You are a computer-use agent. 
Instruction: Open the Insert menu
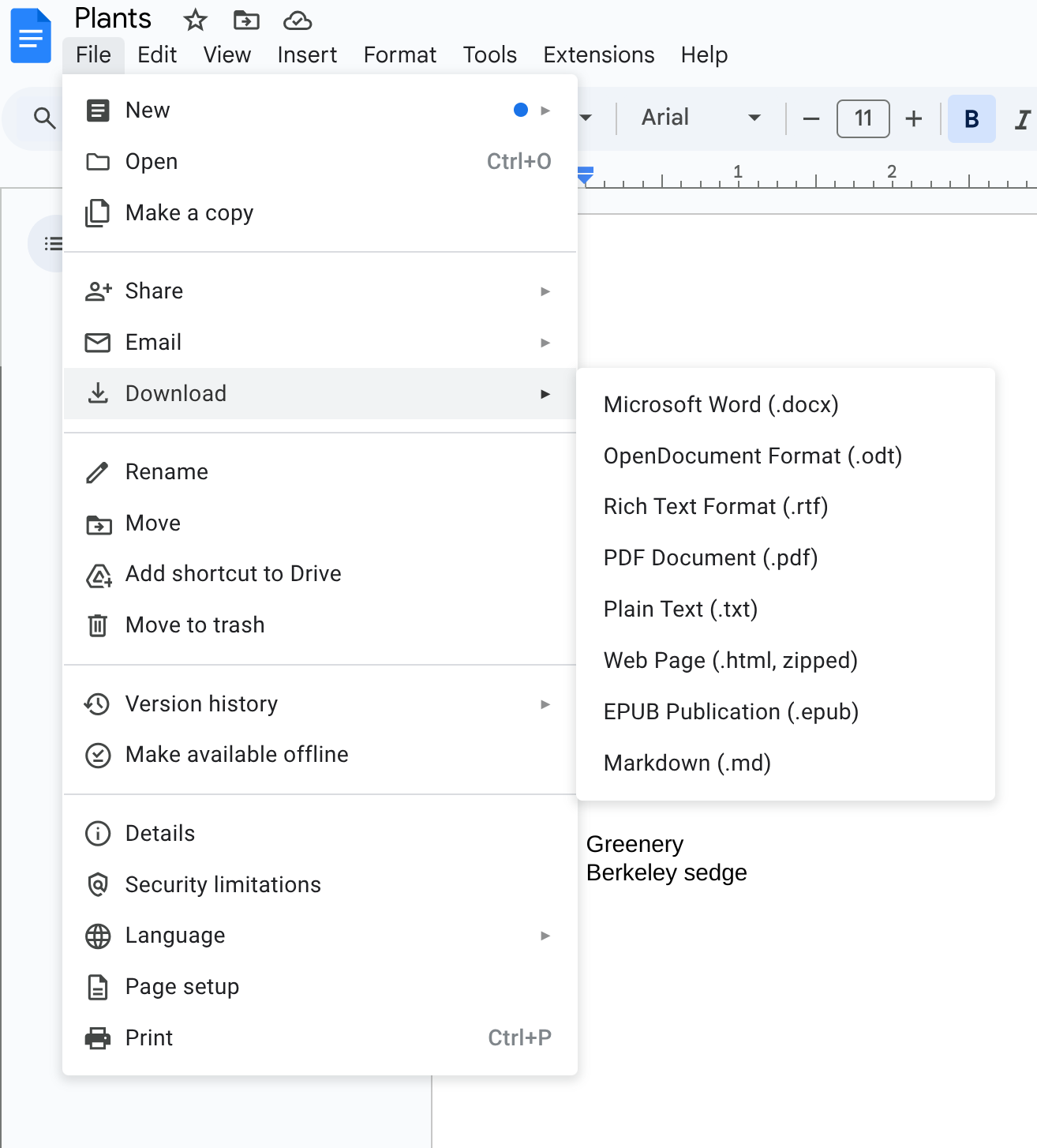tap(307, 54)
